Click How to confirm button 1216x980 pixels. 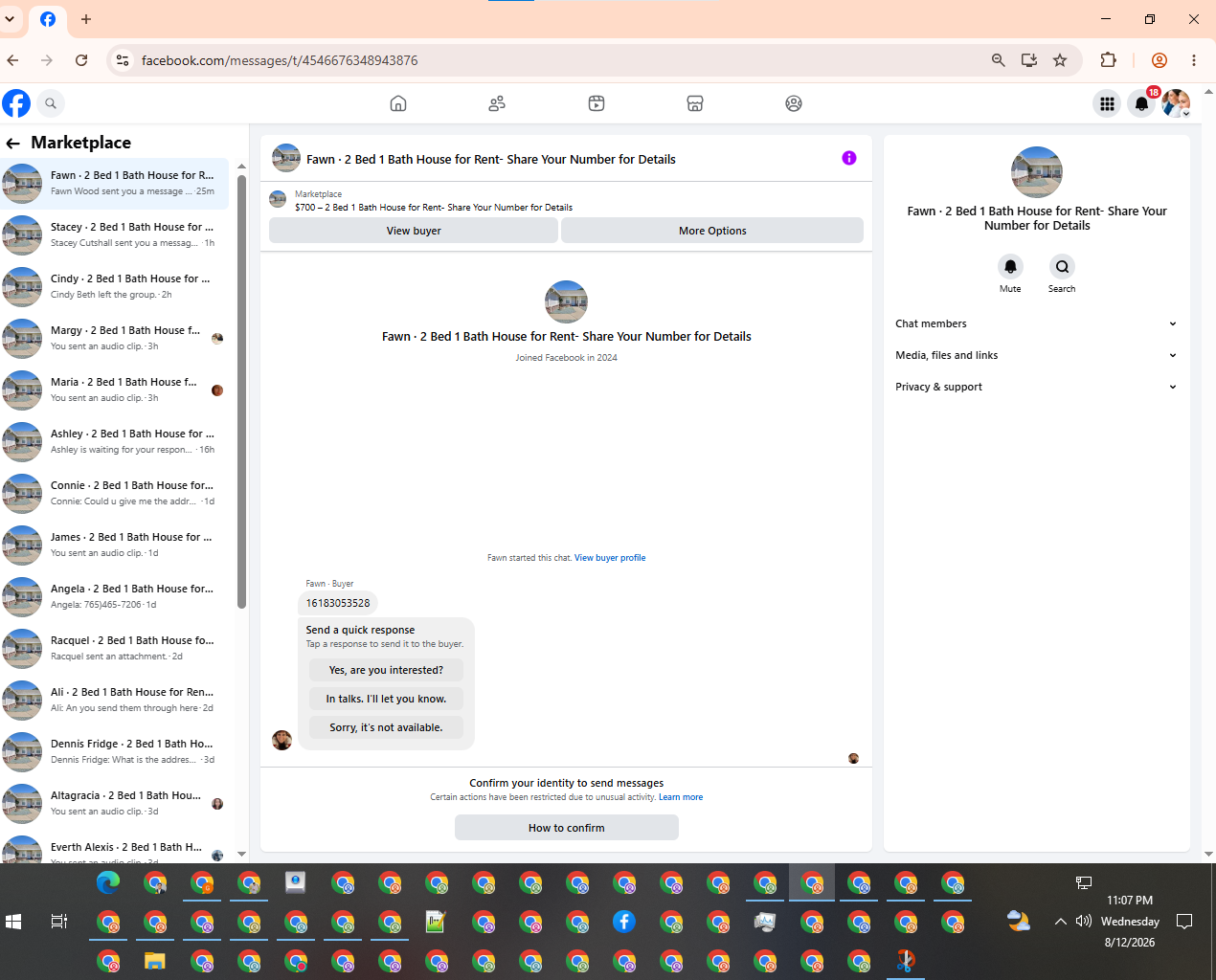tap(567, 828)
